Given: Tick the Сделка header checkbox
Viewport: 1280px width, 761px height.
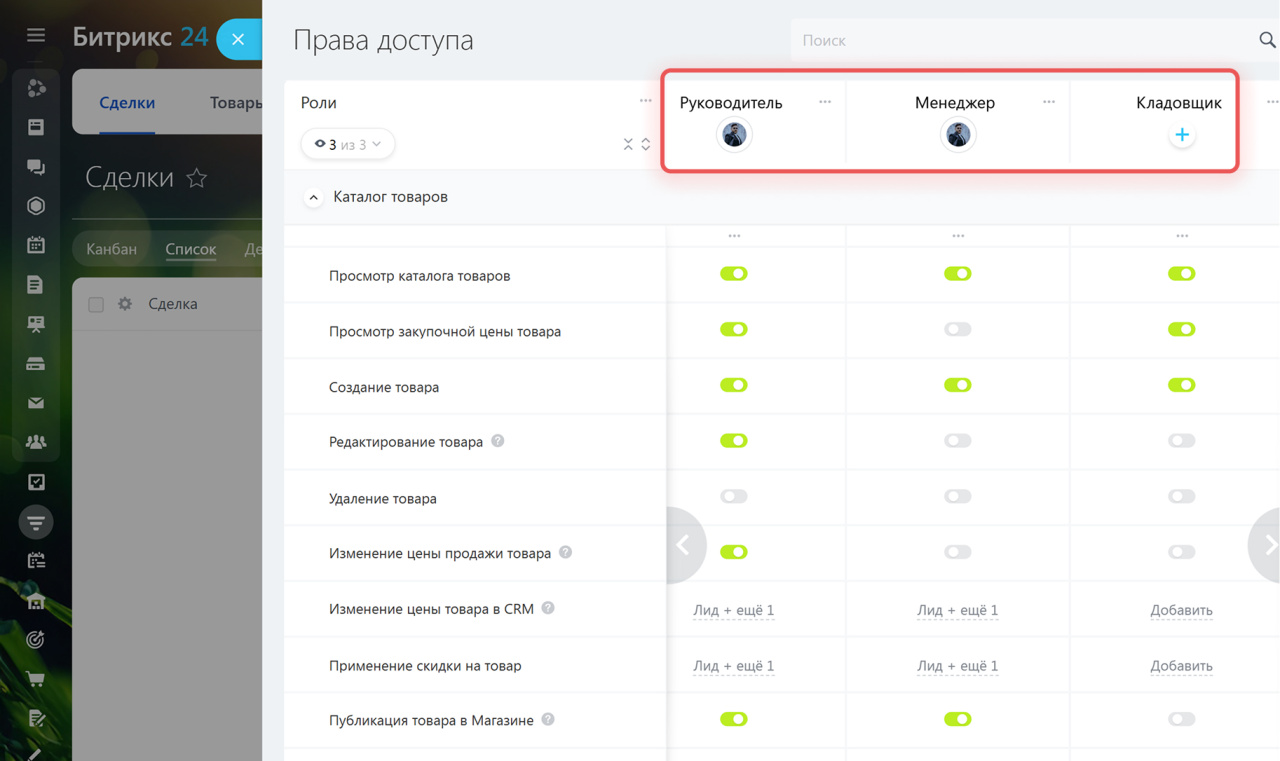Looking at the screenshot, I should coord(96,304).
